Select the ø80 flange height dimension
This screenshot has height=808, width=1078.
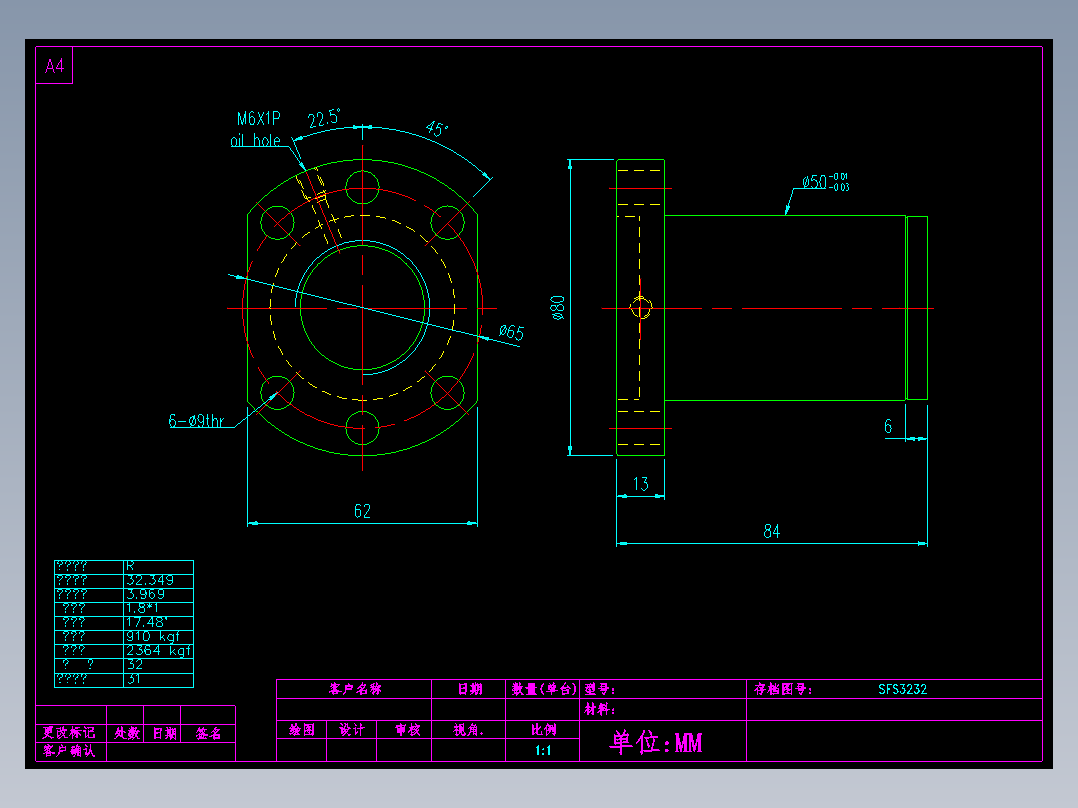coord(558,307)
